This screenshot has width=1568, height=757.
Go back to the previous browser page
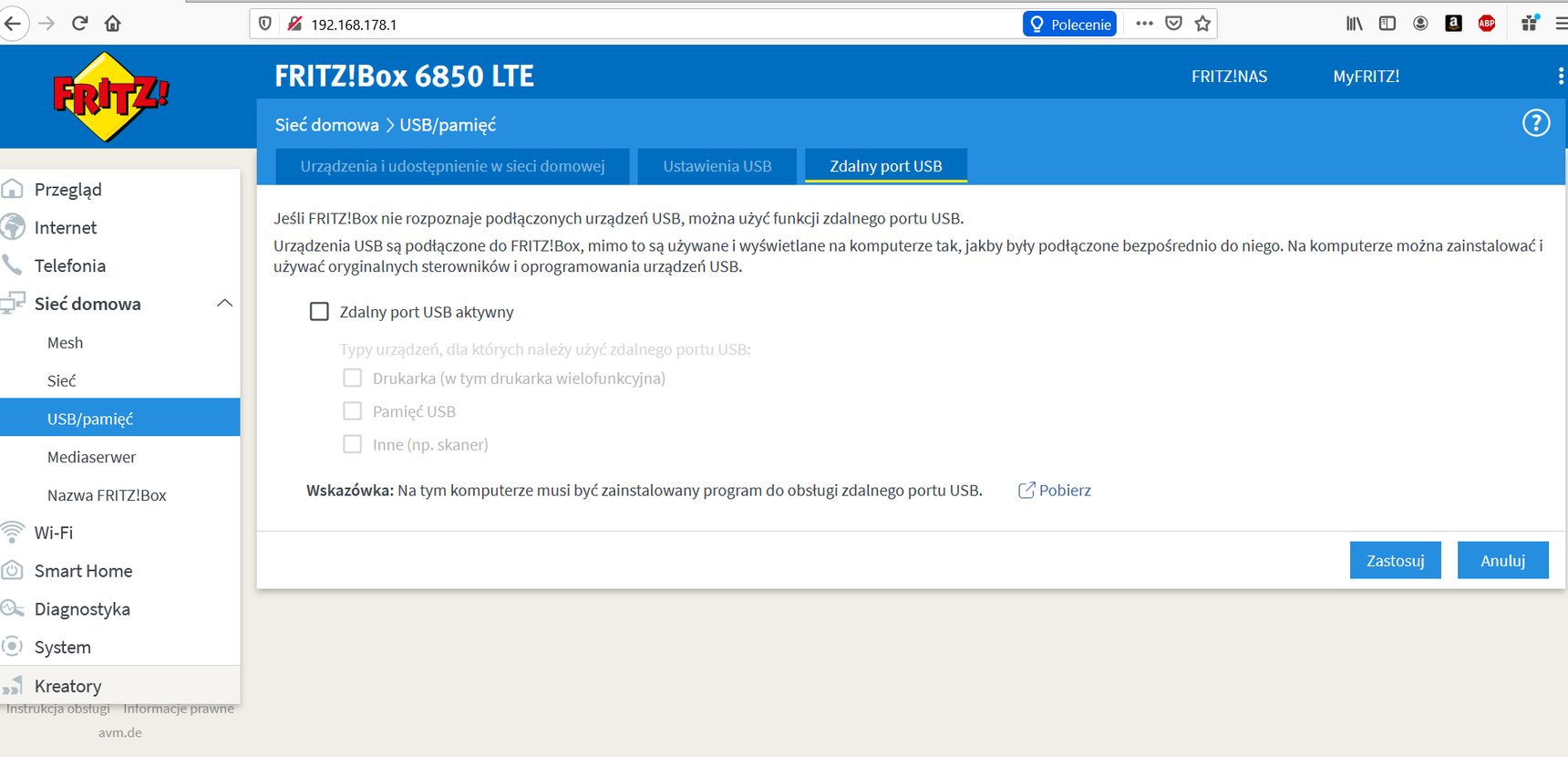tap(12, 24)
